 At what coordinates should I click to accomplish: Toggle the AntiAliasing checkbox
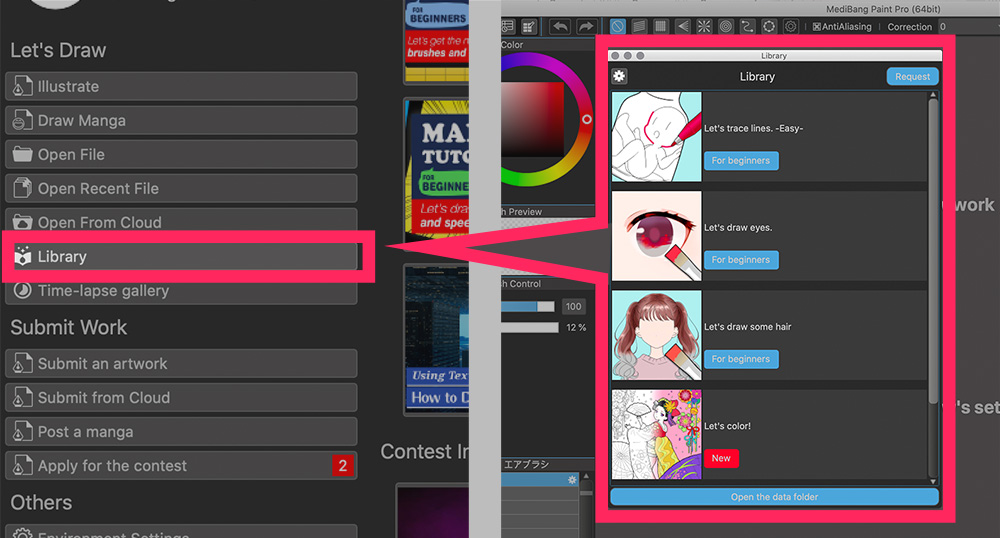816,27
